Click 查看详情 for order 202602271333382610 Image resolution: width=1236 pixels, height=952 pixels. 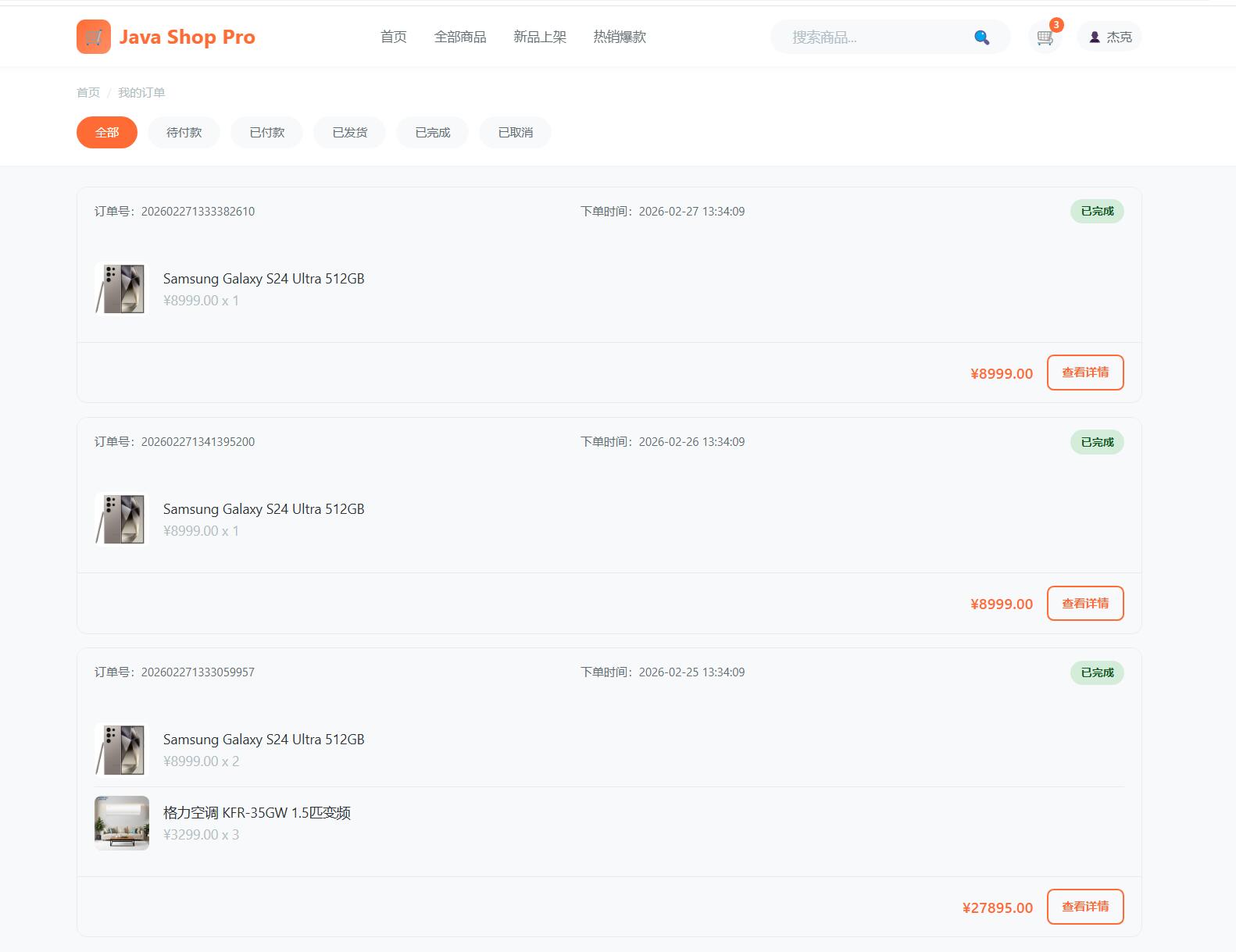coord(1085,373)
